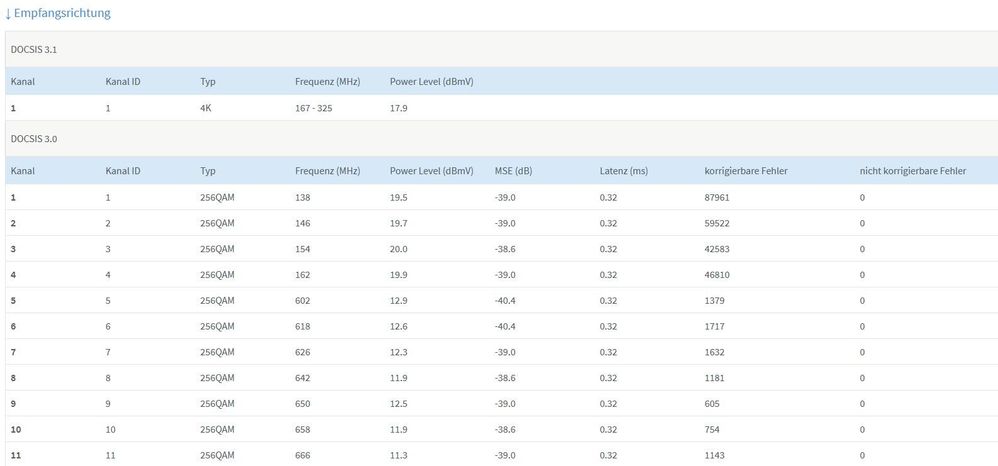Click correctable errors value 46810
This screenshot has height=466, width=998.
click(x=717, y=275)
